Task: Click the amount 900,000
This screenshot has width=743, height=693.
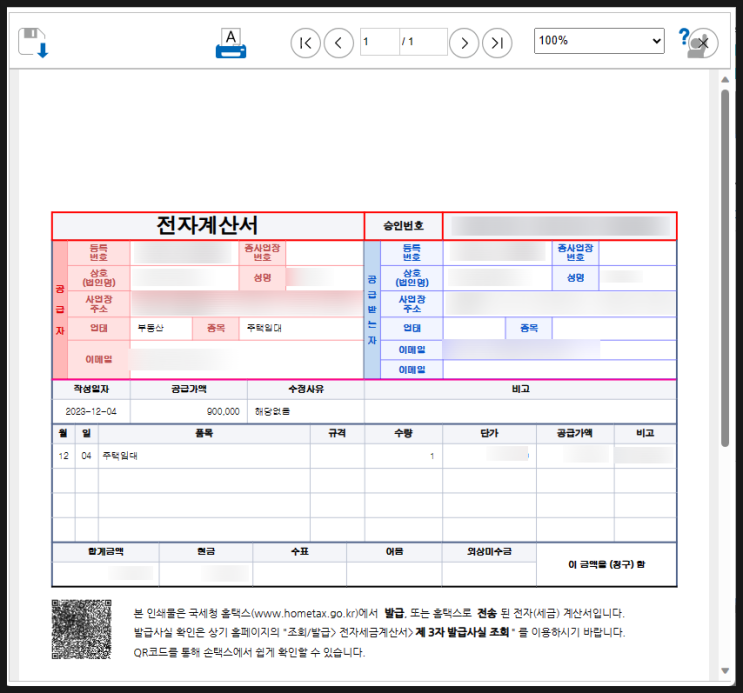Action: pyautogui.click(x=223, y=411)
